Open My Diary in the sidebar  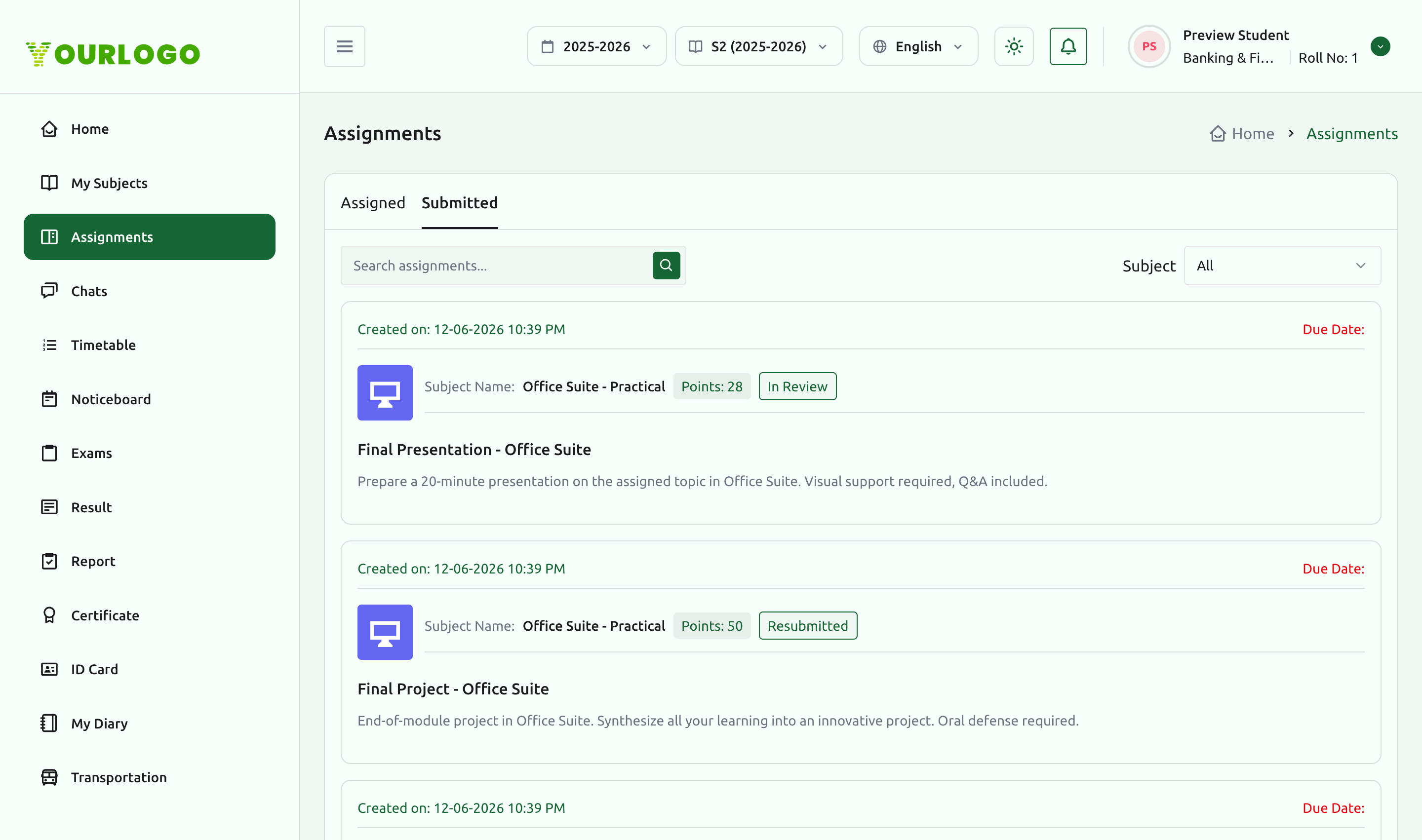(150, 724)
